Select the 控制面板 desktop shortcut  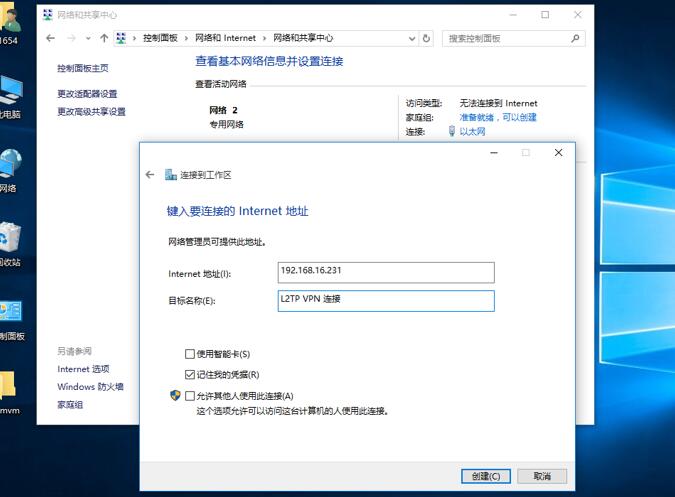coord(10,315)
